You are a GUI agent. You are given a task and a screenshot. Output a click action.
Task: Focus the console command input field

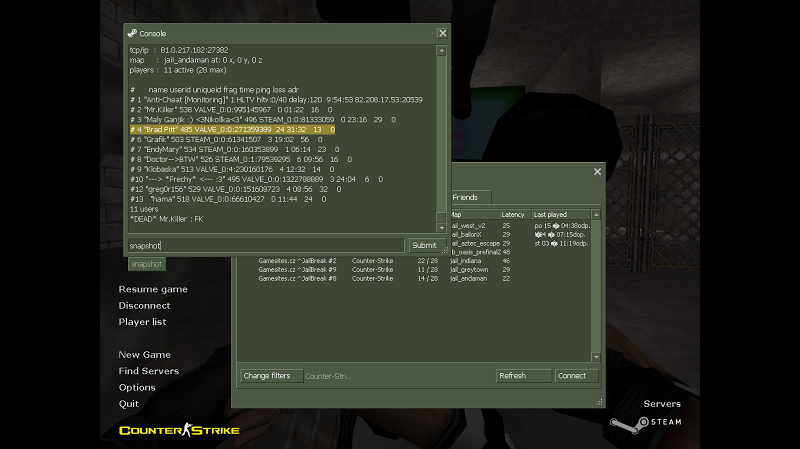click(266, 245)
